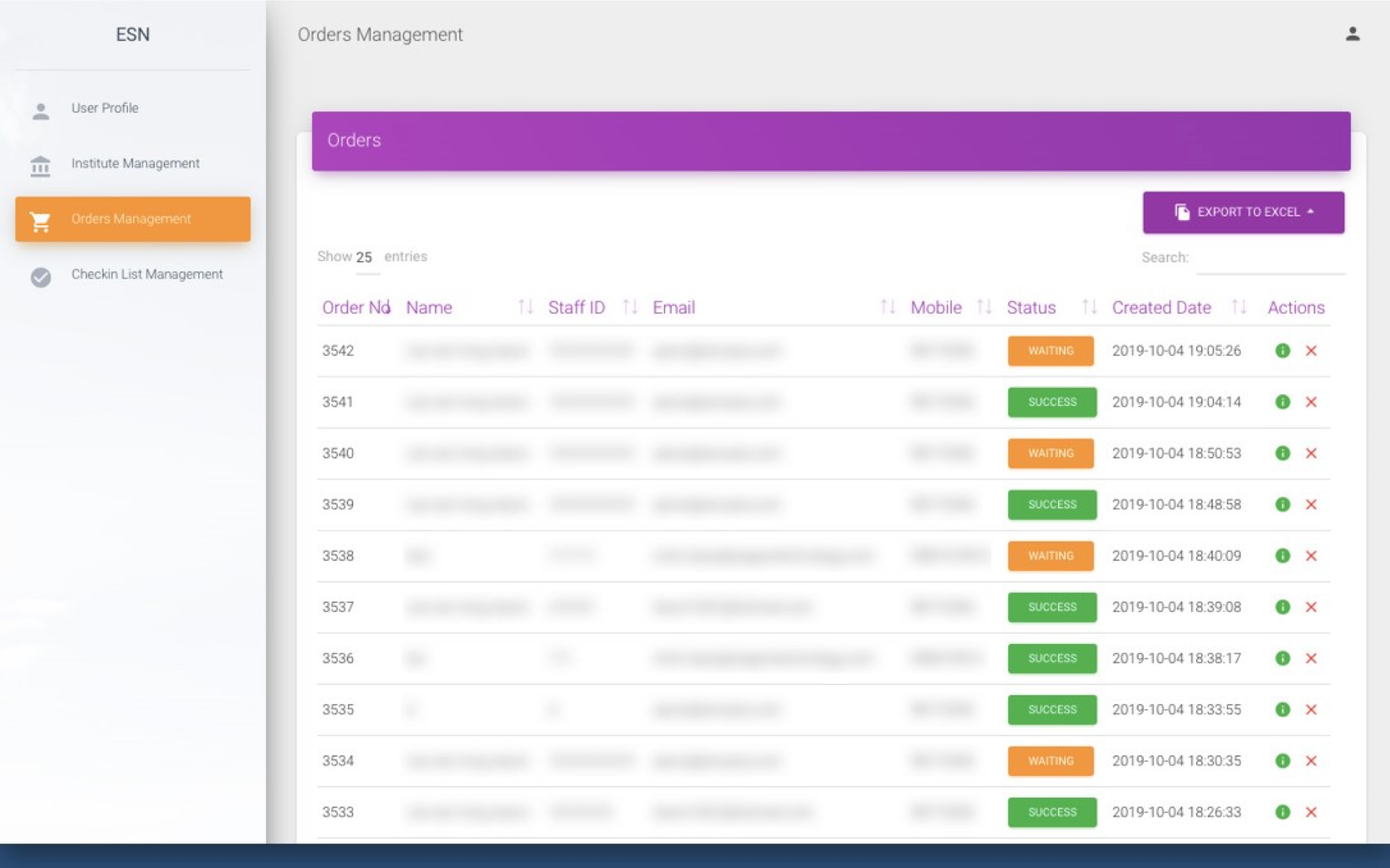Open Export to Excel dropdown
The image size is (1390, 868).
1243,212
